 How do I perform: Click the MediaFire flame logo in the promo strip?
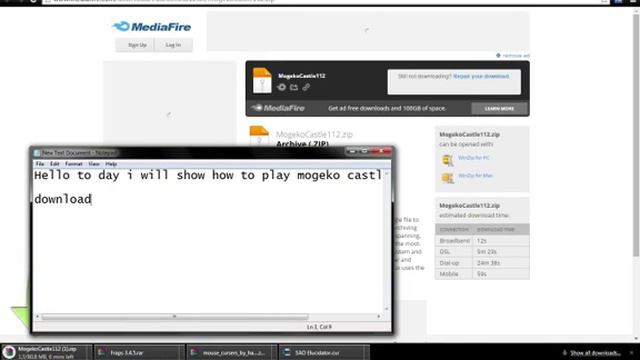click(257, 108)
